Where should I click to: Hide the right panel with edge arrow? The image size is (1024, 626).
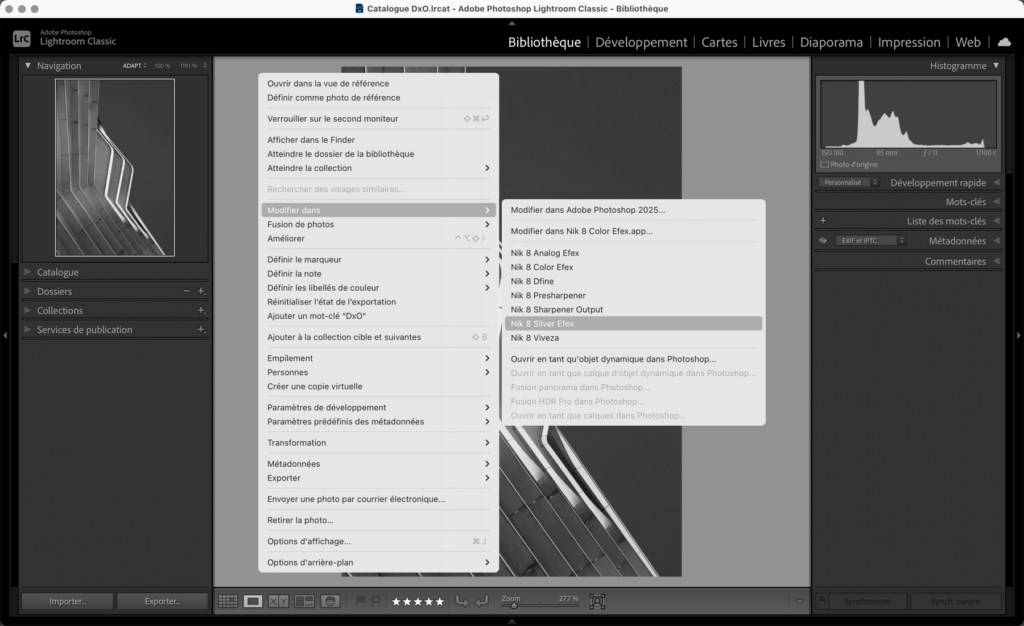[1019, 336]
